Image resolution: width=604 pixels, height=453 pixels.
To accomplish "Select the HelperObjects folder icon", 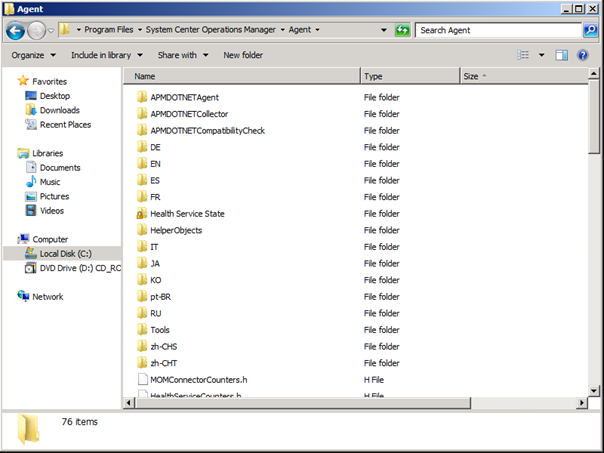I will click(x=142, y=230).
